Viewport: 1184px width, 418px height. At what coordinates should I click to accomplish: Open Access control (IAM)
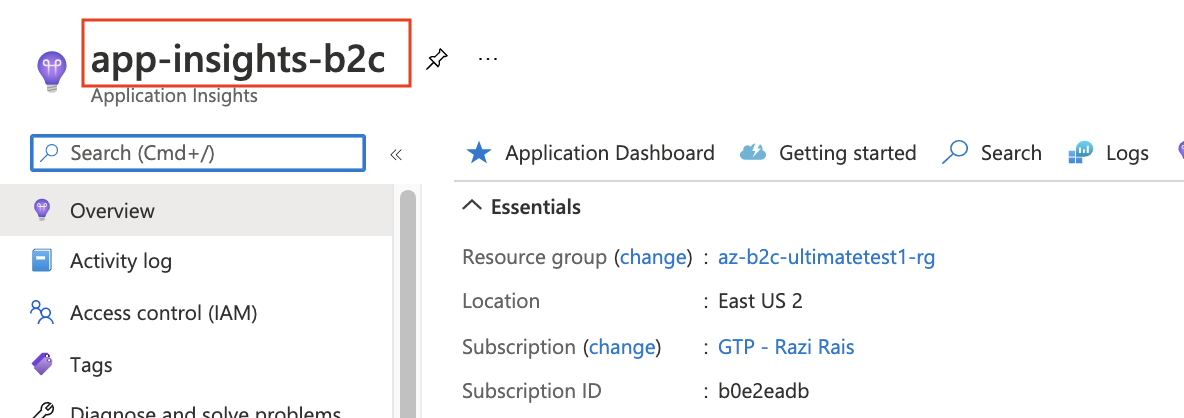pos(196,313)
